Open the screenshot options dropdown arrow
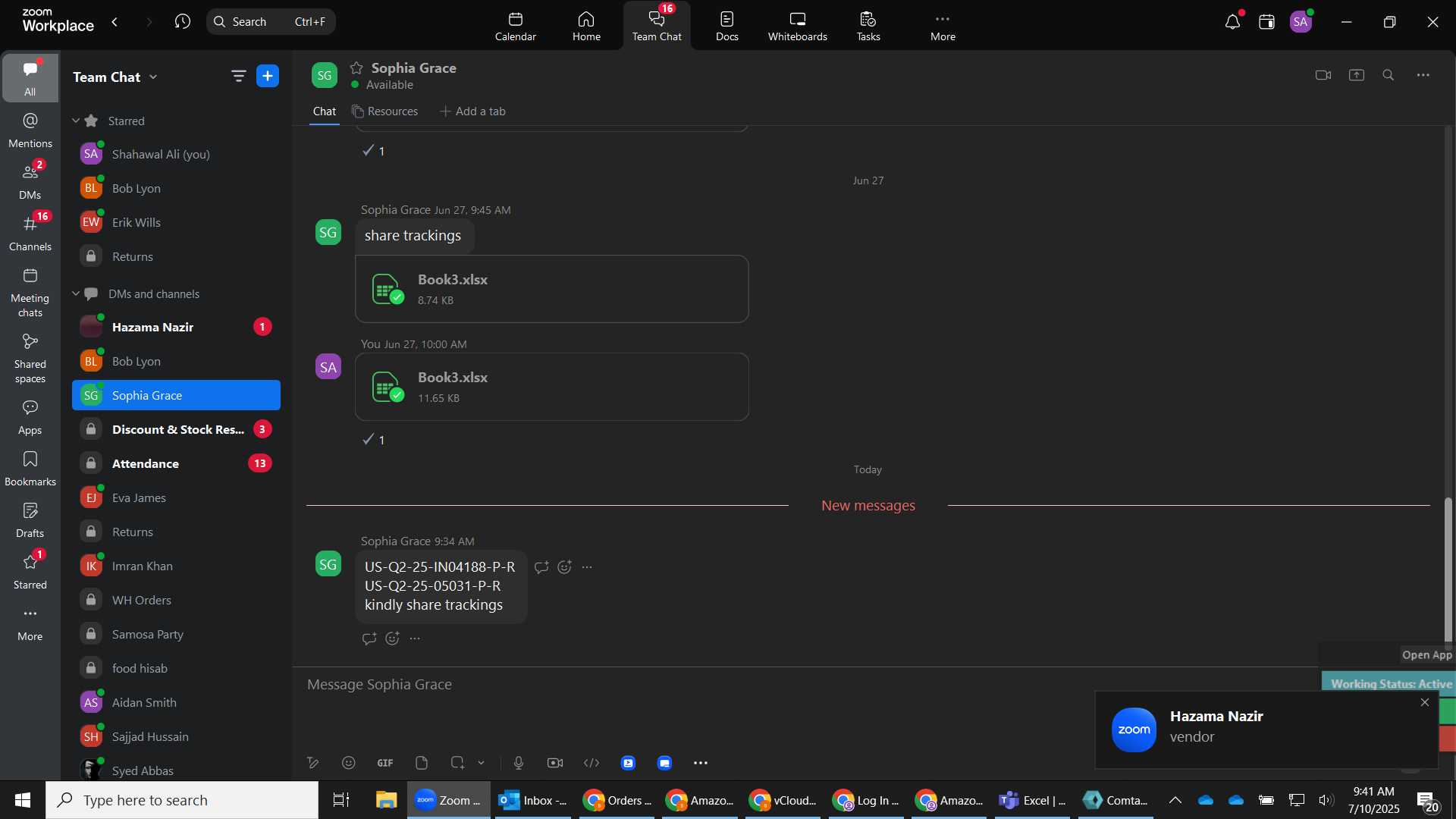This screenshot has height=819, width=1456. [x=481, y=763]
